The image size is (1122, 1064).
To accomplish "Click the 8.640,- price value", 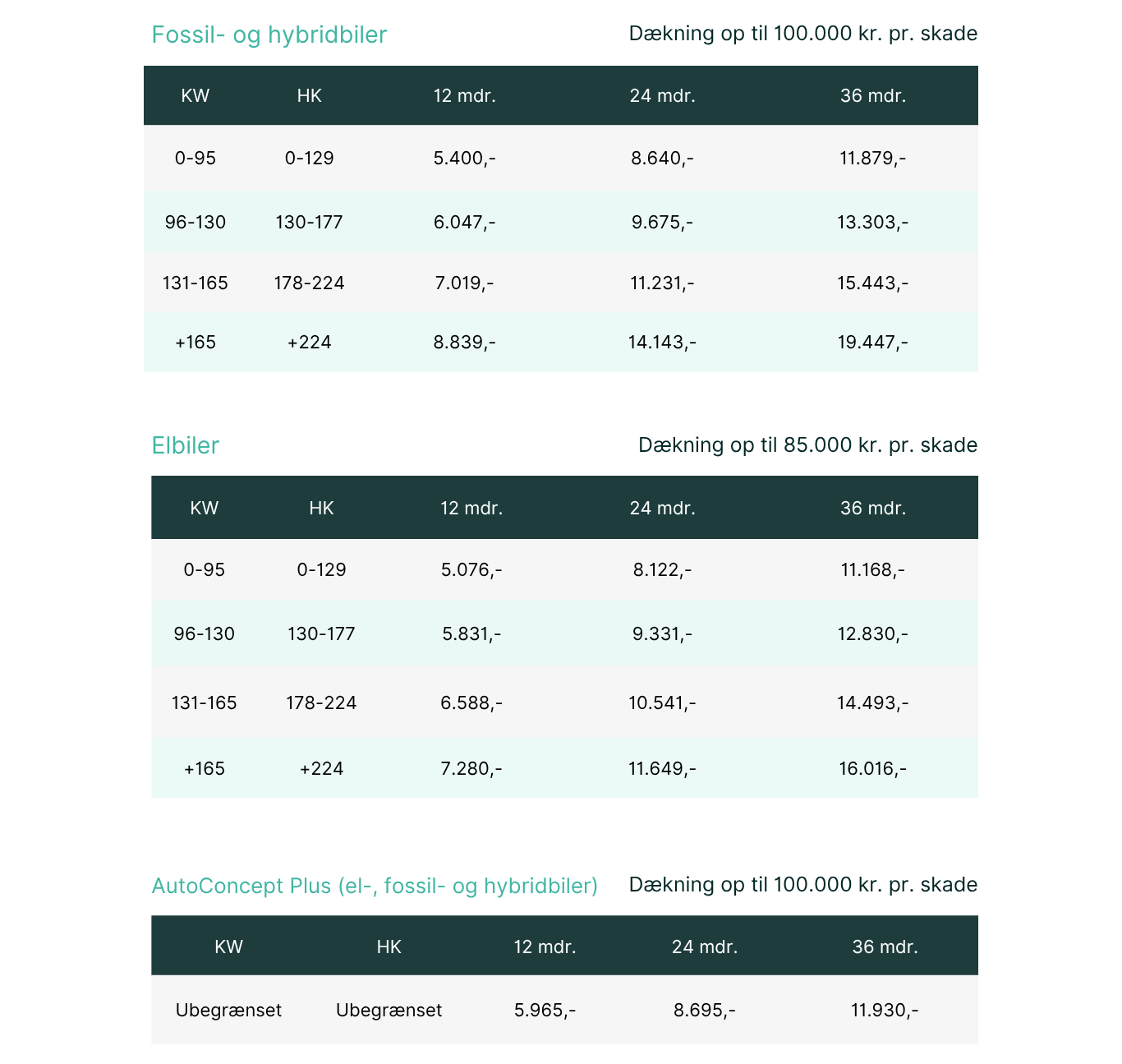I will point(663,158).
